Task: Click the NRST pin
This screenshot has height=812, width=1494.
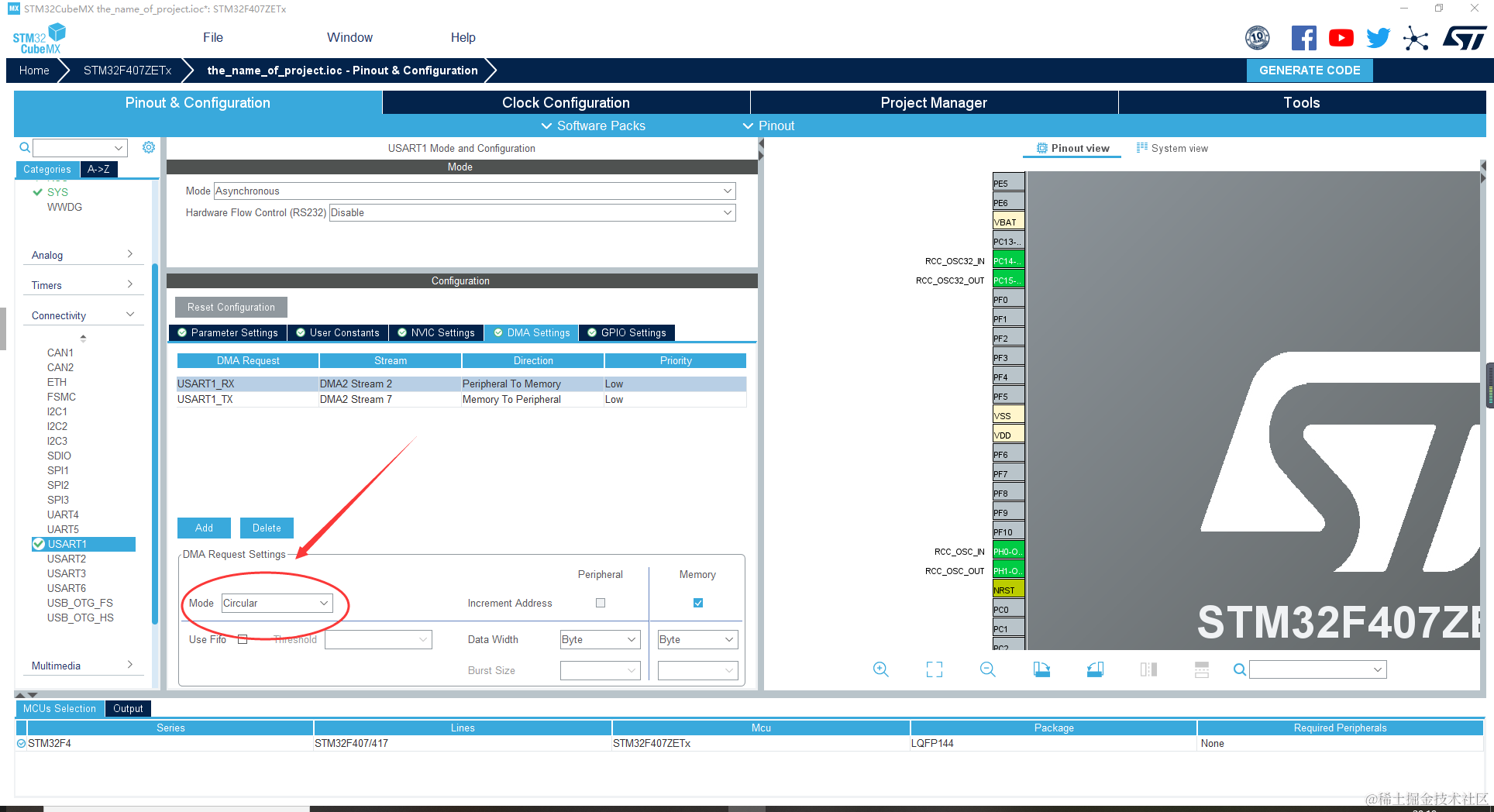Action: (1008, 590)
